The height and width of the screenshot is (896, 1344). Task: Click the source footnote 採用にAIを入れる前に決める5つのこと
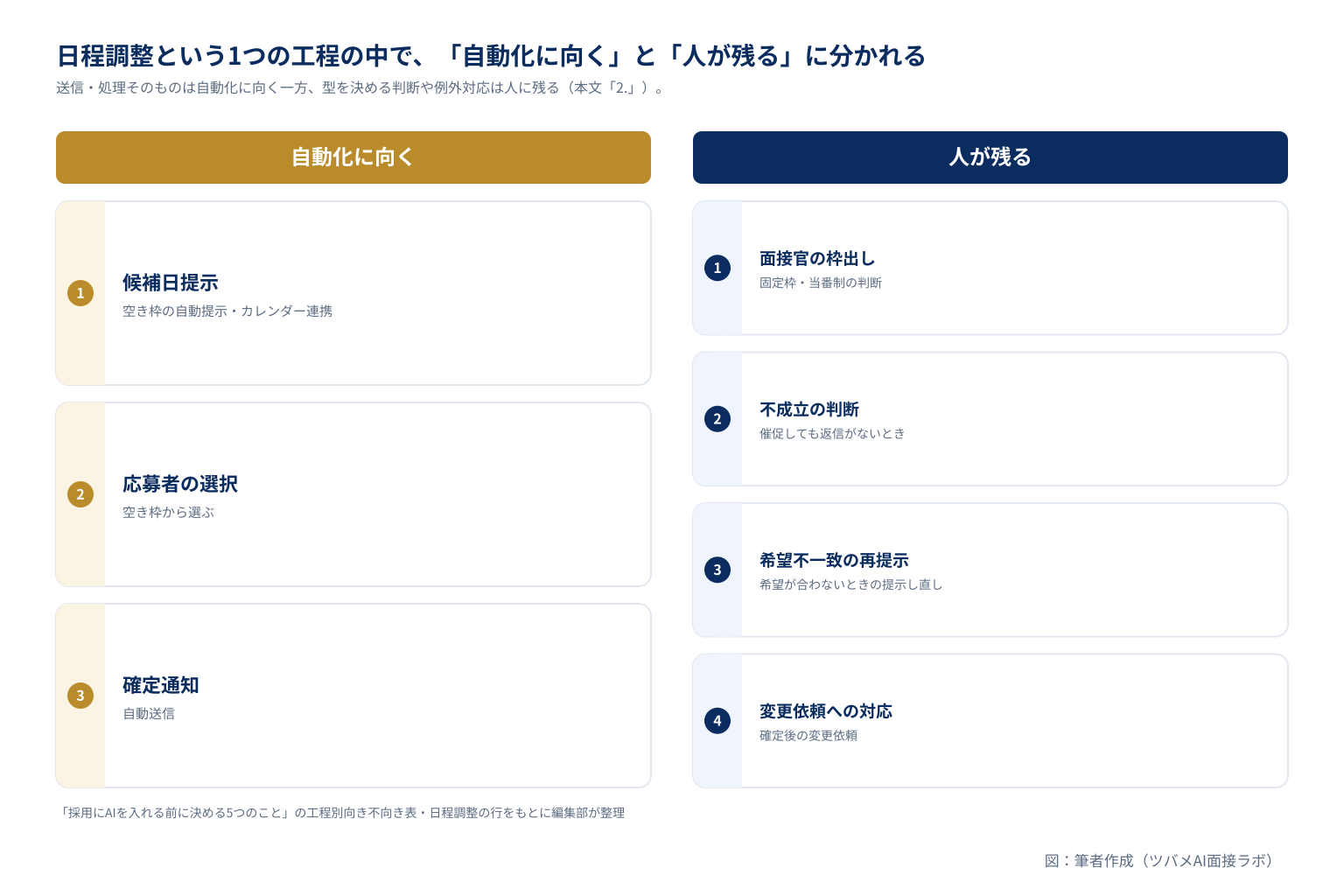(340, 813)
